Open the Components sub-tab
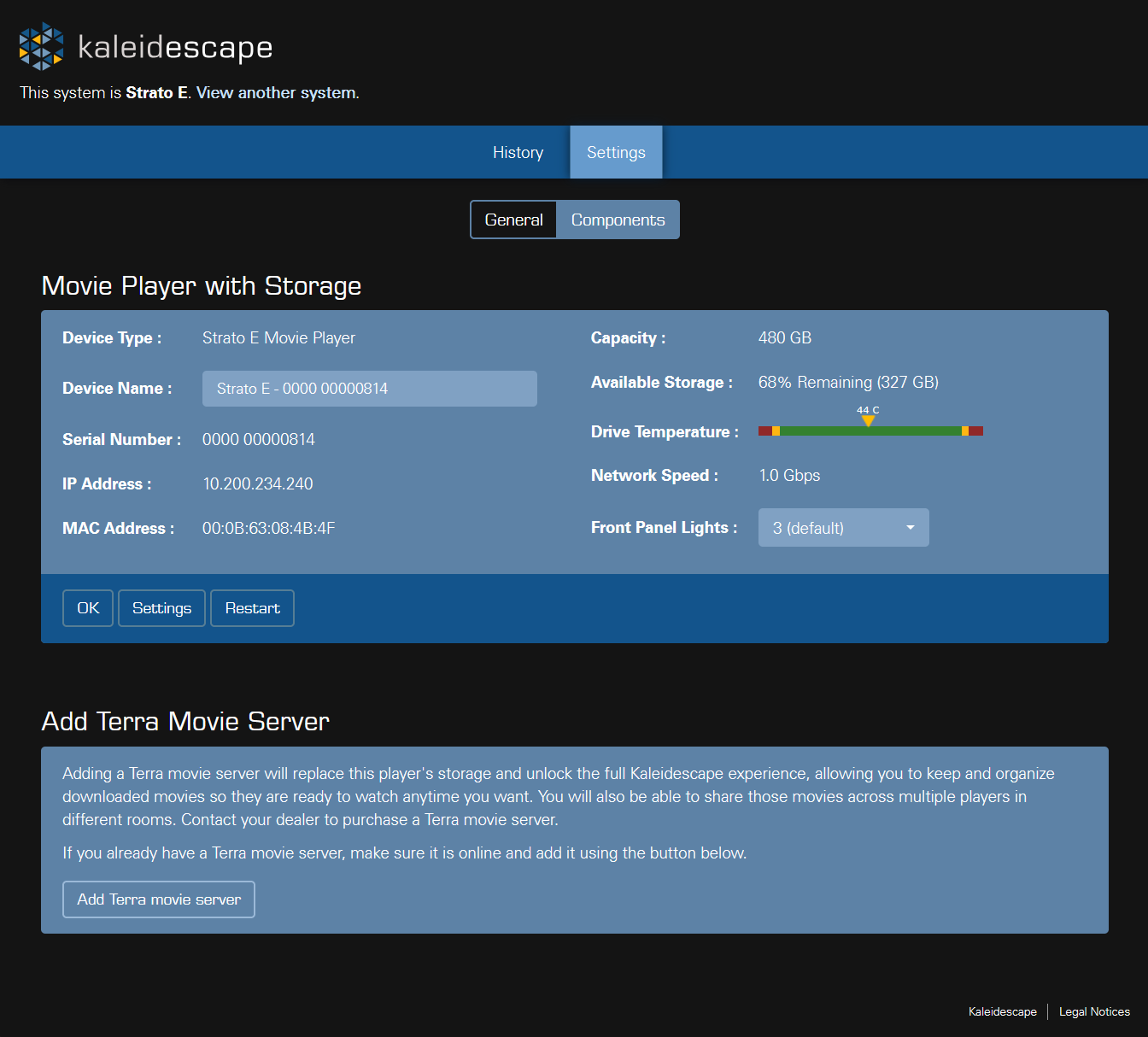The image size is (1148, 1037). click(x=618, y=220)
